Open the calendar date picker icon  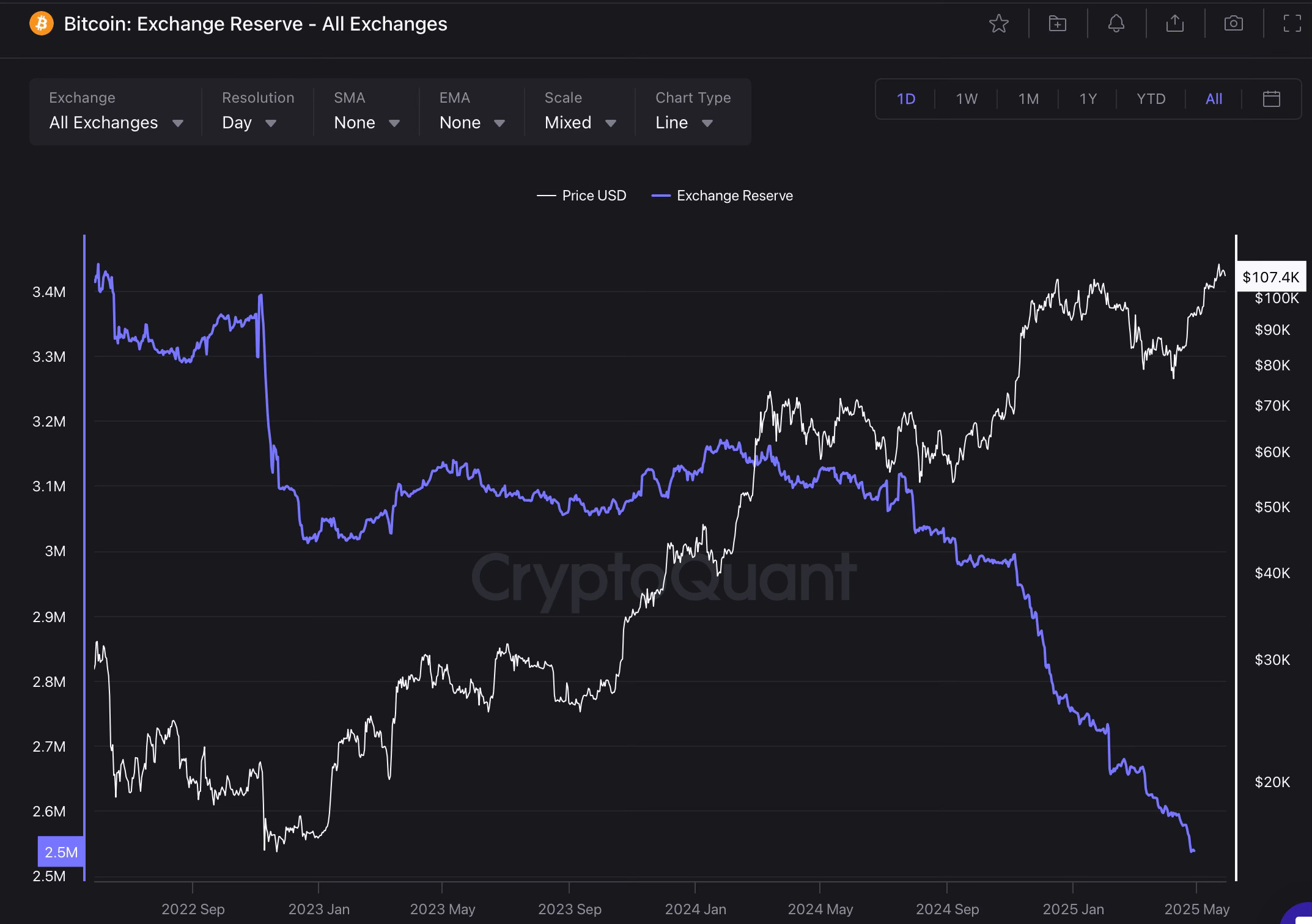click(x=1271, y=99)
